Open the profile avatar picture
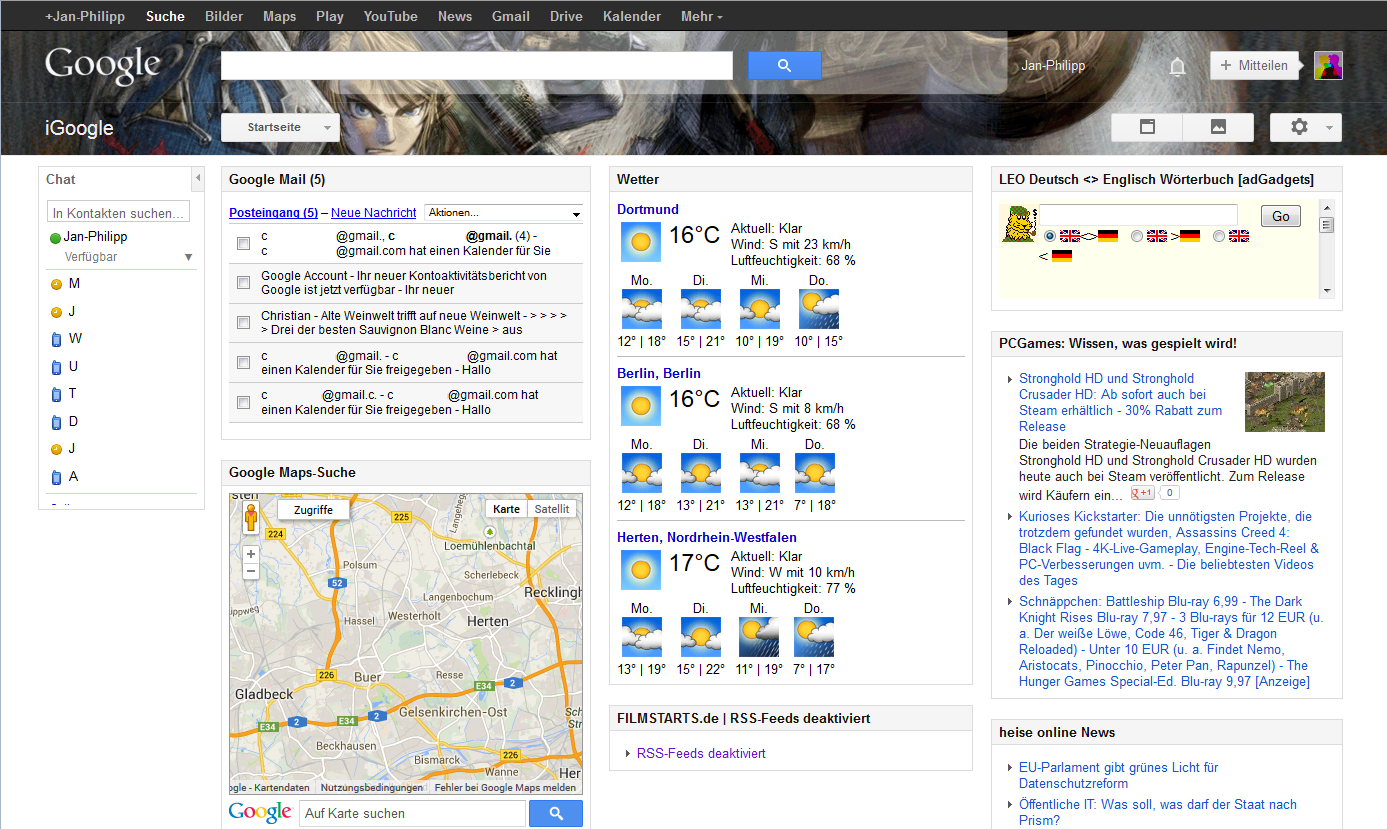This screenshot has width=1387, height=829. click(x=1328, y=66)
